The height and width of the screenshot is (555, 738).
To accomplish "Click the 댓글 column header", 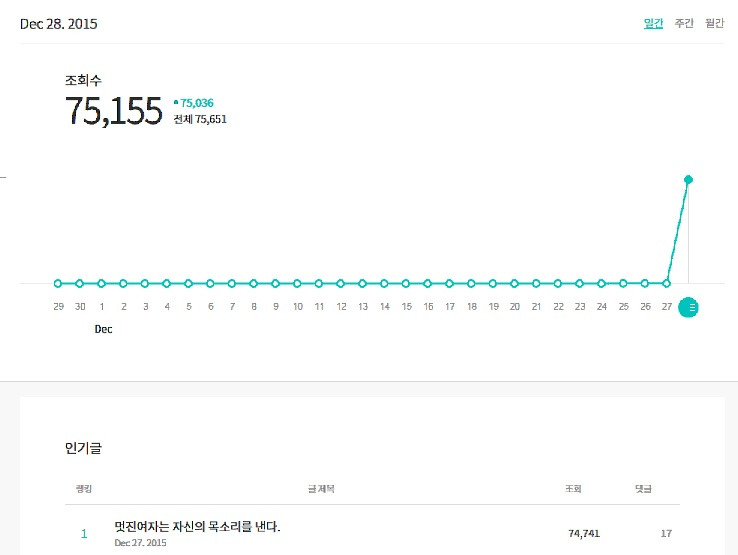I will [643, 489].
